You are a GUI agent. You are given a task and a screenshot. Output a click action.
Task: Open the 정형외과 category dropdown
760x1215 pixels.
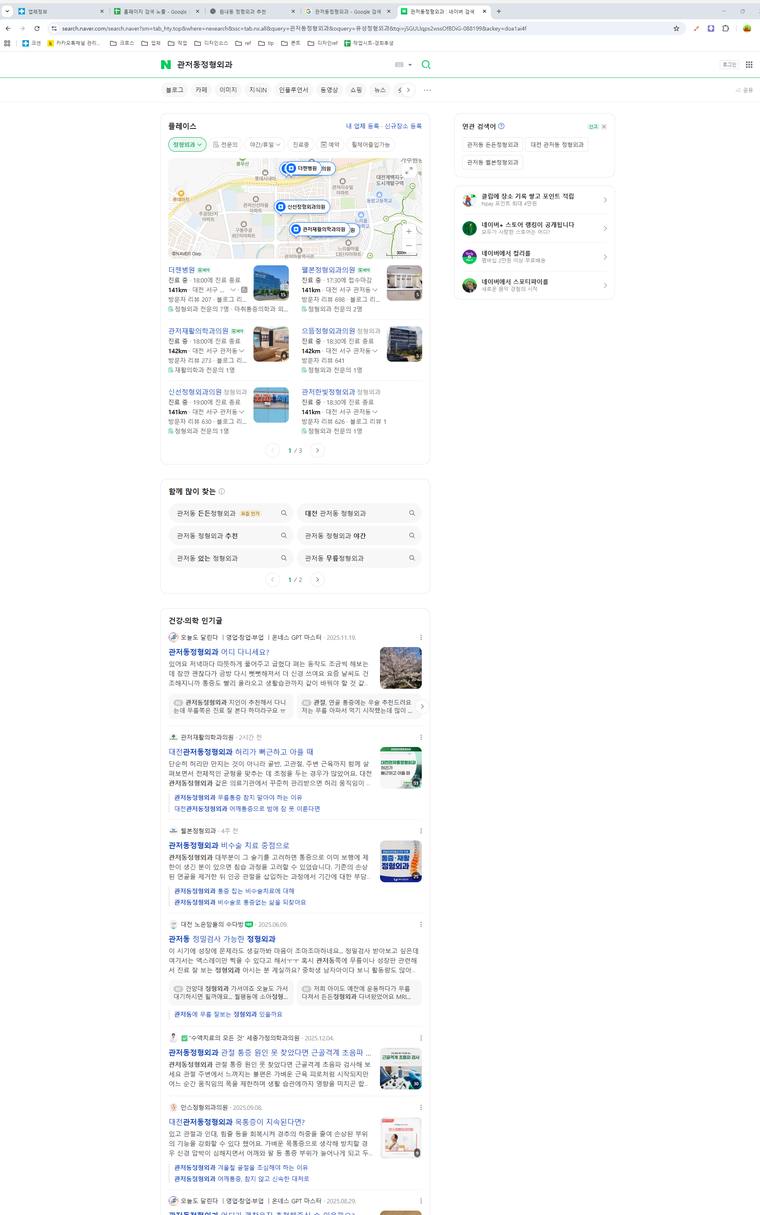[x=187, y=145]
